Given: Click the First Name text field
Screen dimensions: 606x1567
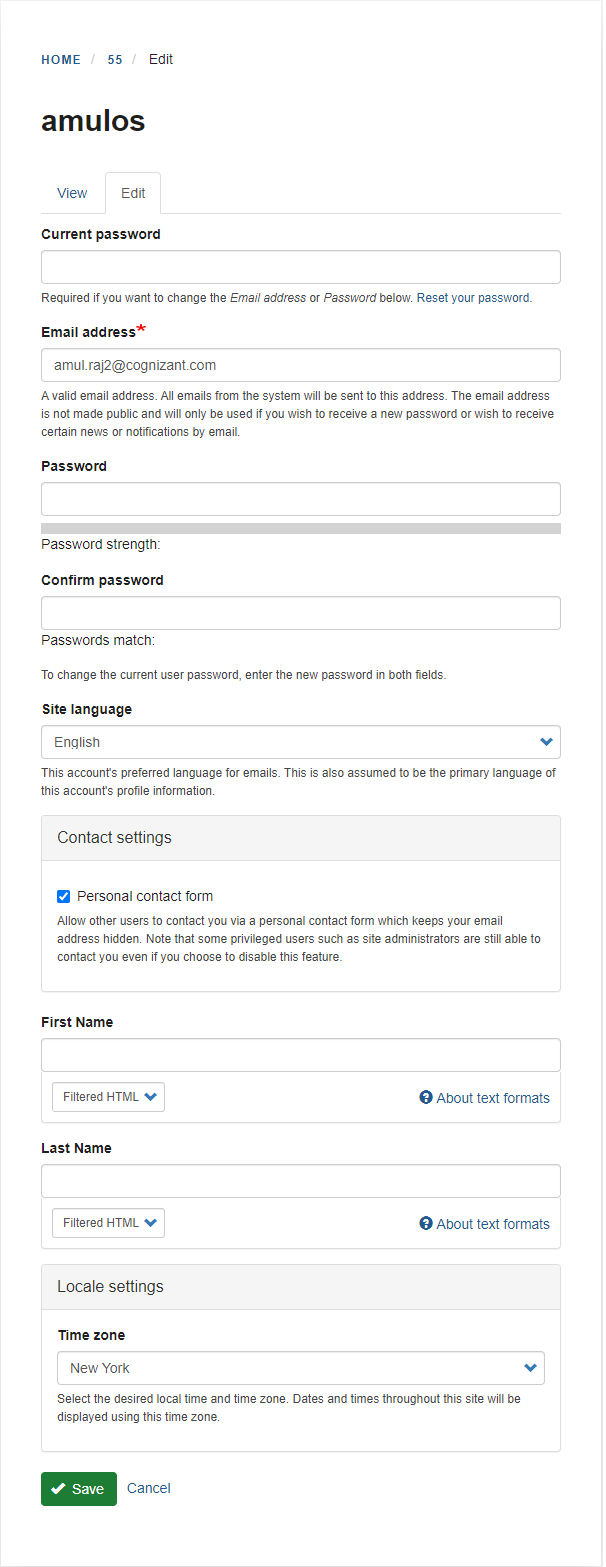Looking at the screenshot, I should tap(300, 1055).
